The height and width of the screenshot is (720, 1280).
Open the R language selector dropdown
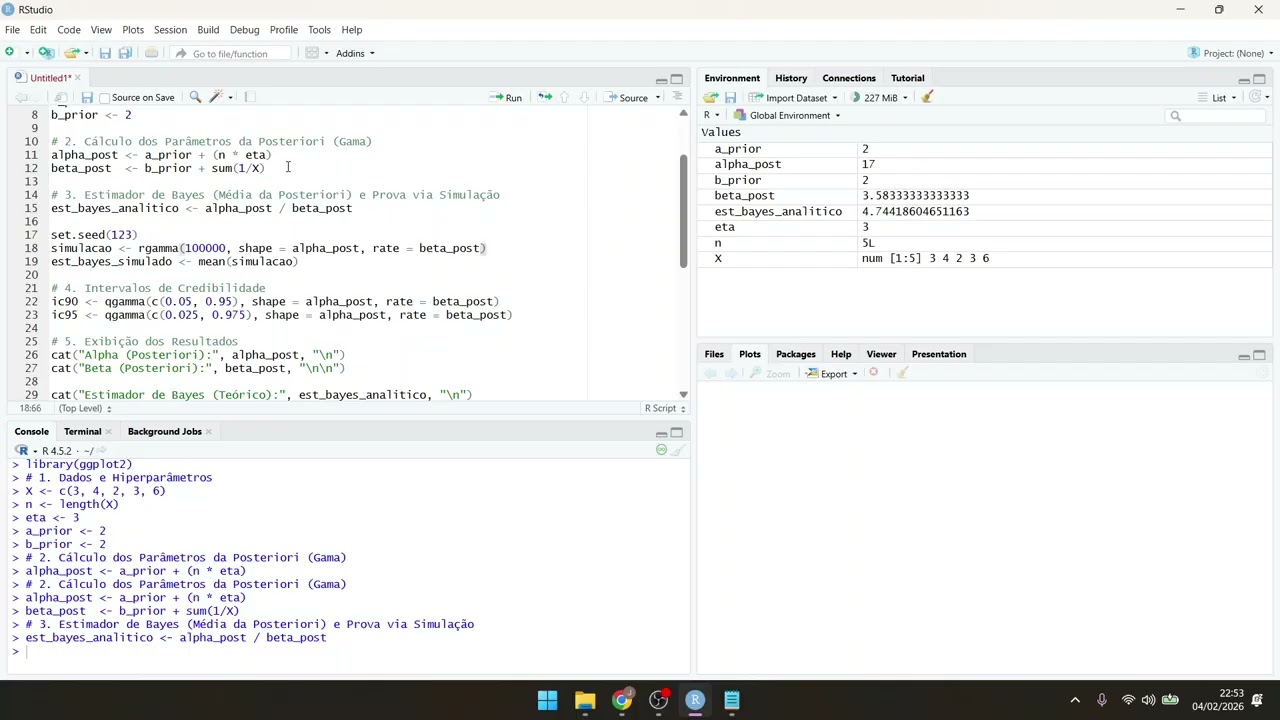point(711,115)
